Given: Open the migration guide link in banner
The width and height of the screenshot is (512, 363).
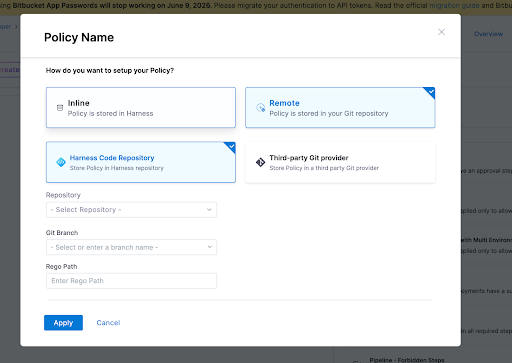Looking at the screenshot, I should point(454,6).
